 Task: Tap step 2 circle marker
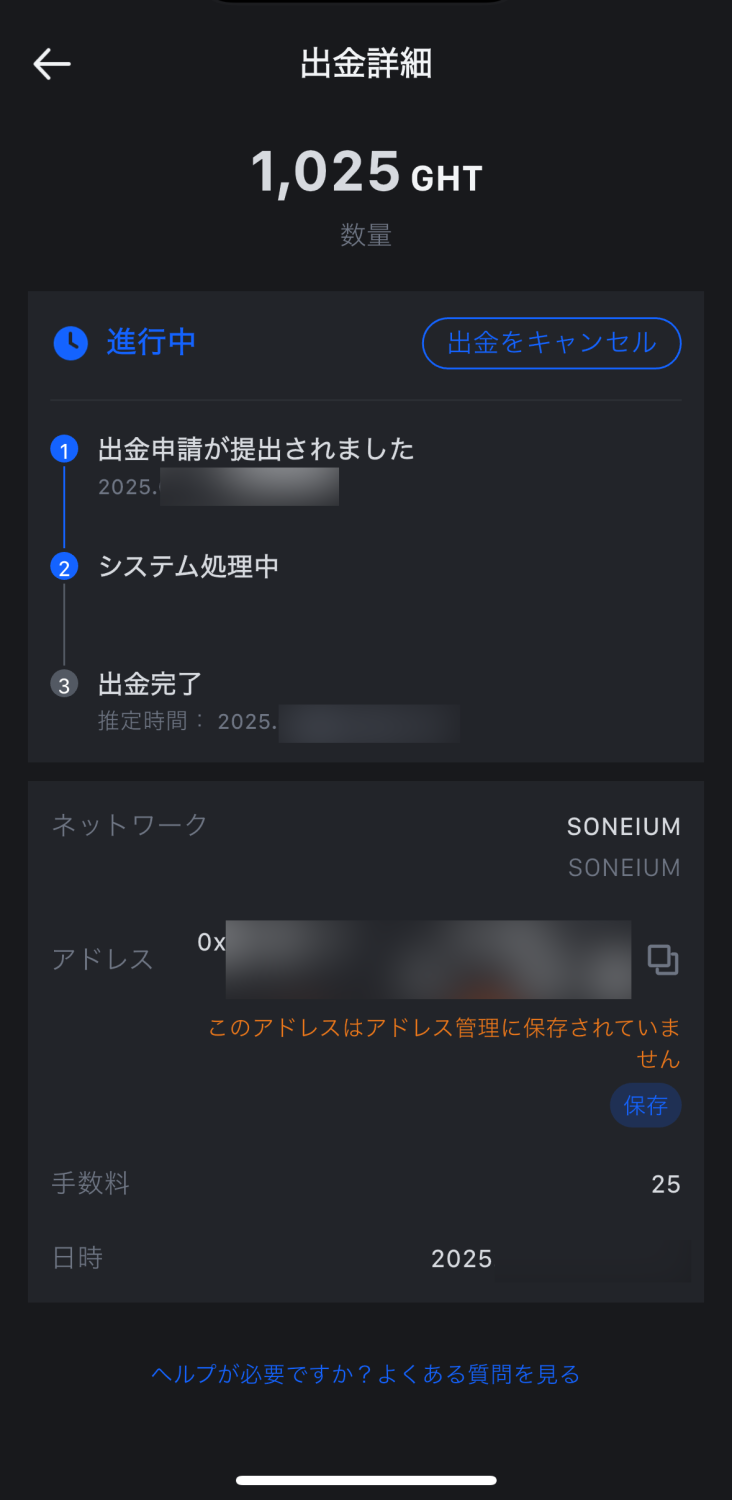click(x=64, y=568)
